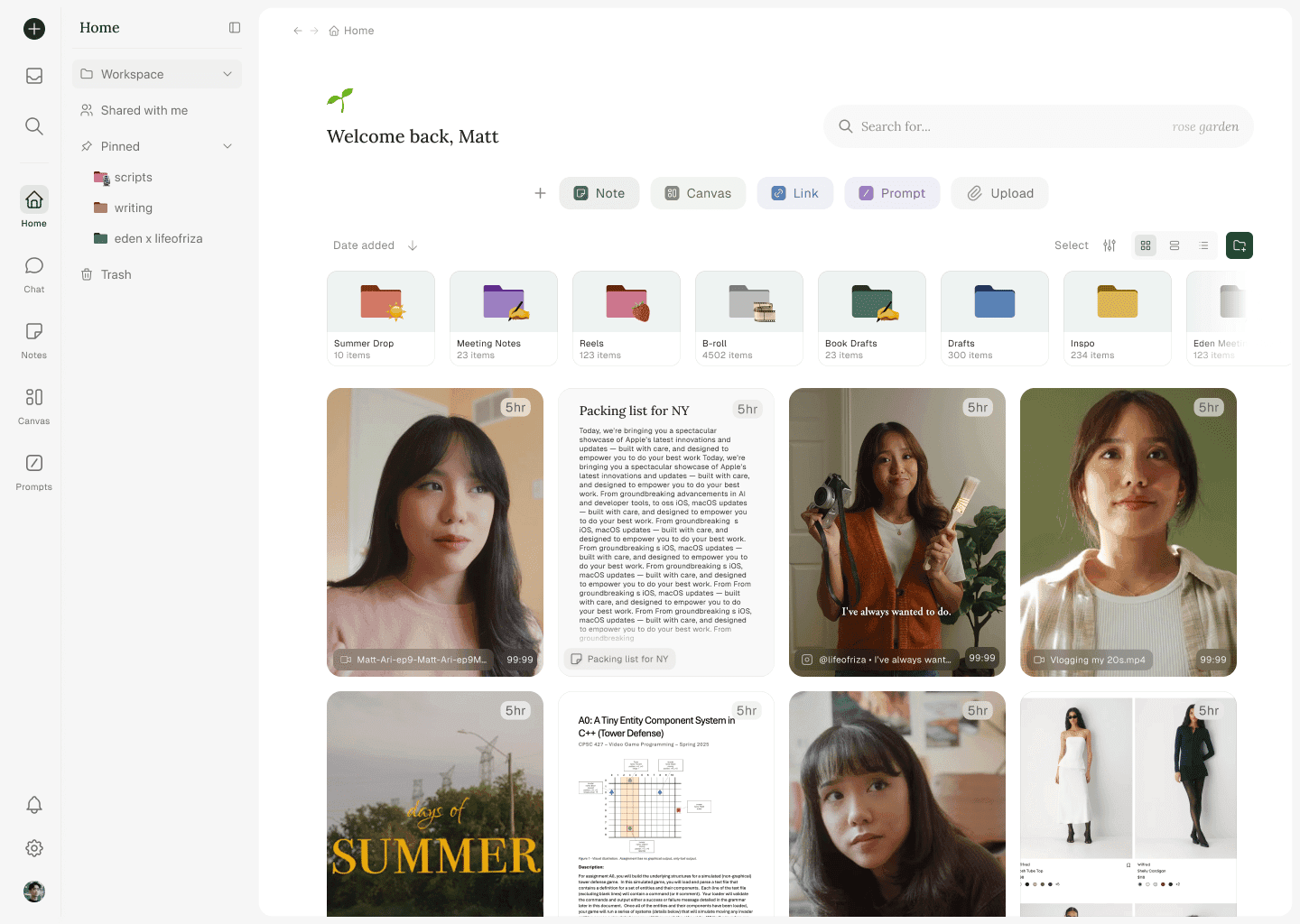Open the Meeting Notes folder
Viewport: 1300px width, 924px height.
click(504, 319)
